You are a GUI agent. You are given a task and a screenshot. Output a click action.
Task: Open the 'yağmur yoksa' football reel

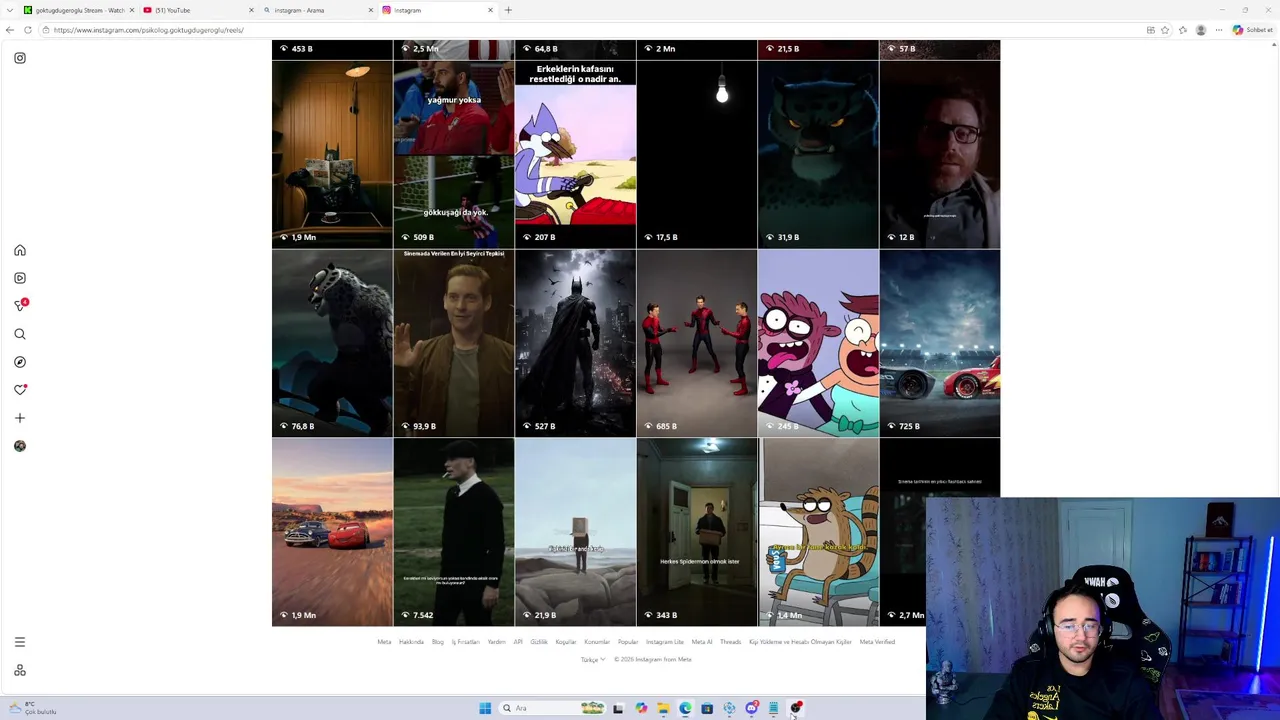(454, 154)
